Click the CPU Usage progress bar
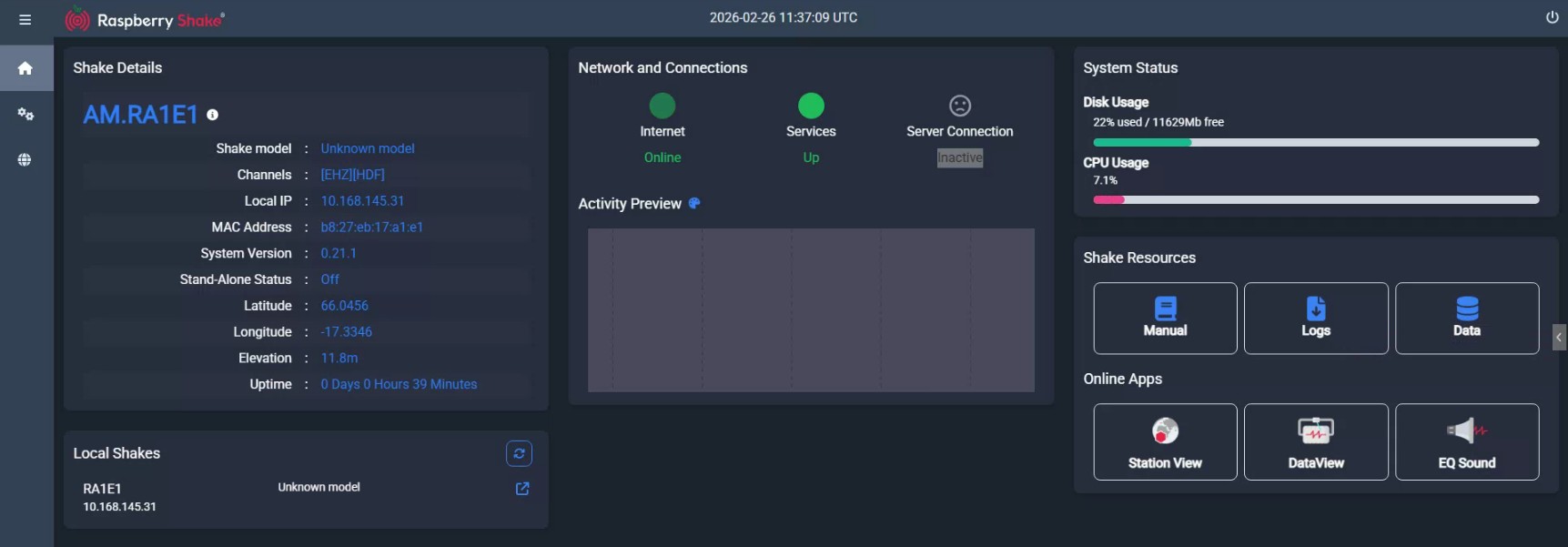 click(1315, 199)
